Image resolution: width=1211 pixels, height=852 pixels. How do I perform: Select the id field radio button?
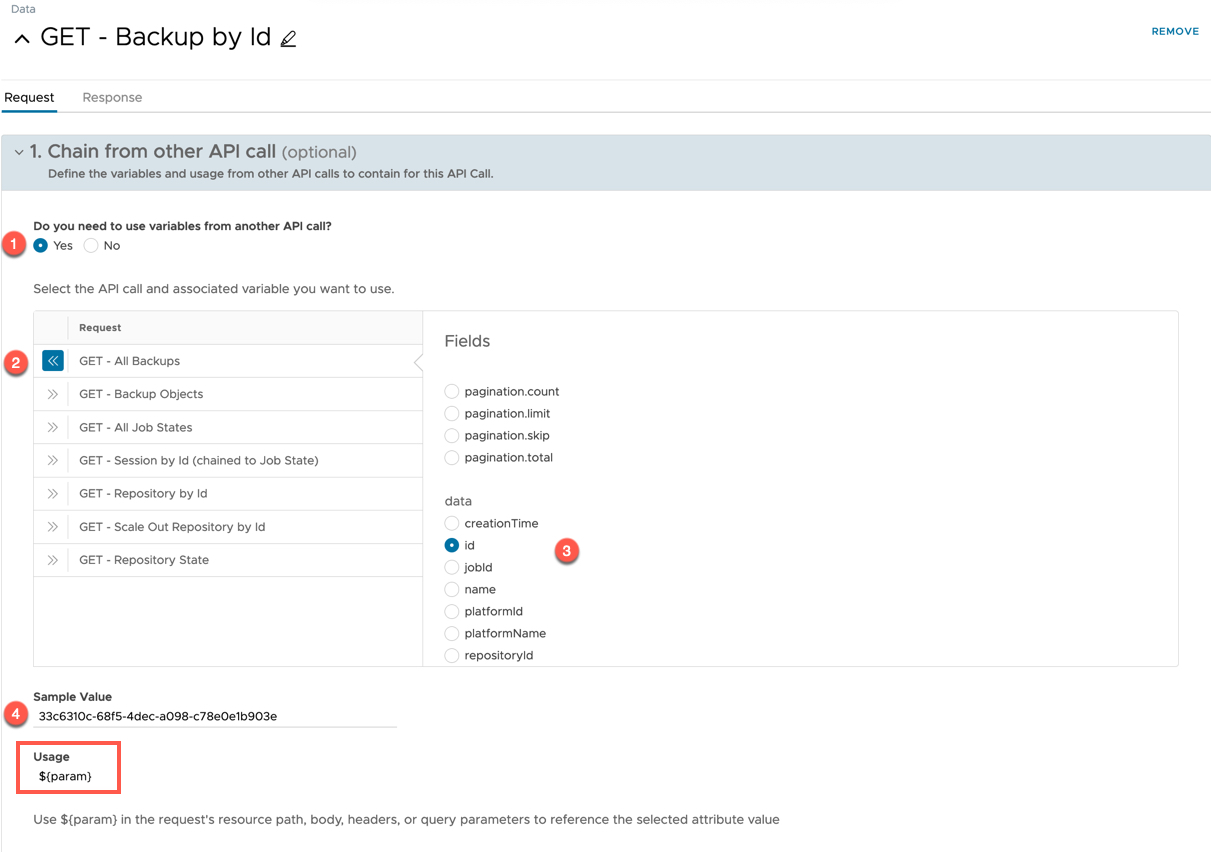pos(452,545)
